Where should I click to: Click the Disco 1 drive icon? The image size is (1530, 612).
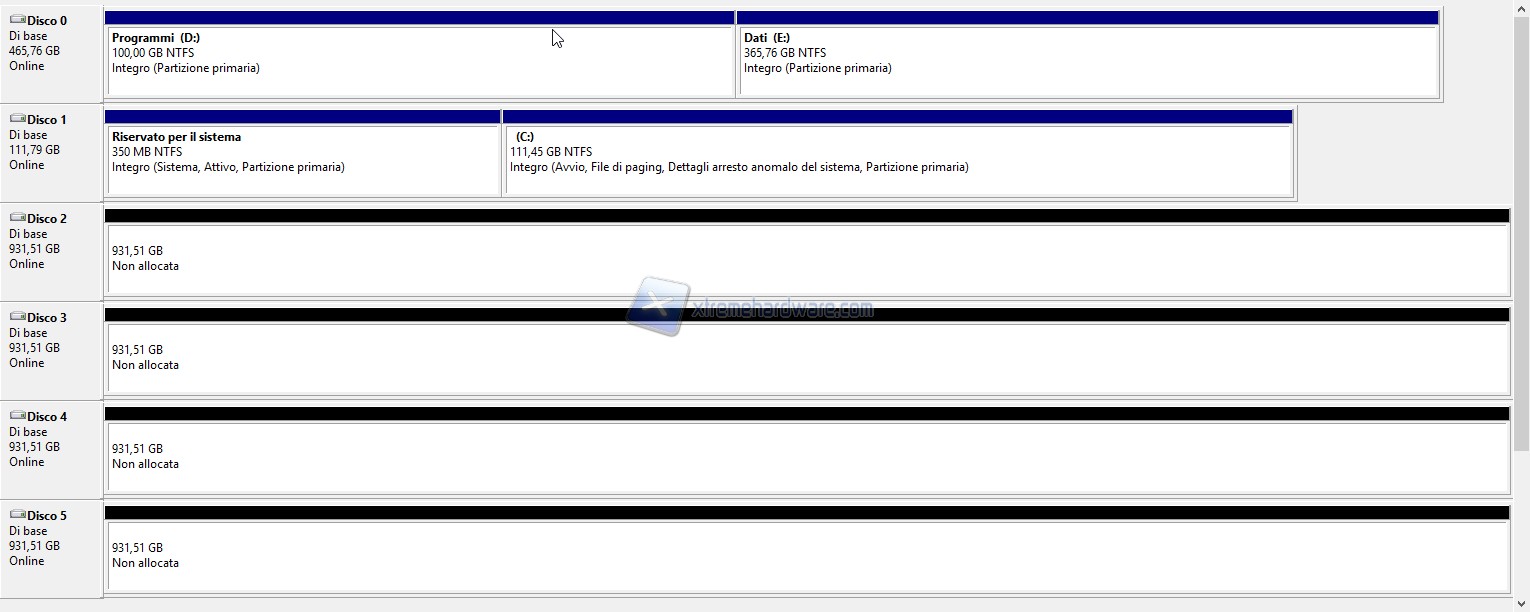point(17,119)
